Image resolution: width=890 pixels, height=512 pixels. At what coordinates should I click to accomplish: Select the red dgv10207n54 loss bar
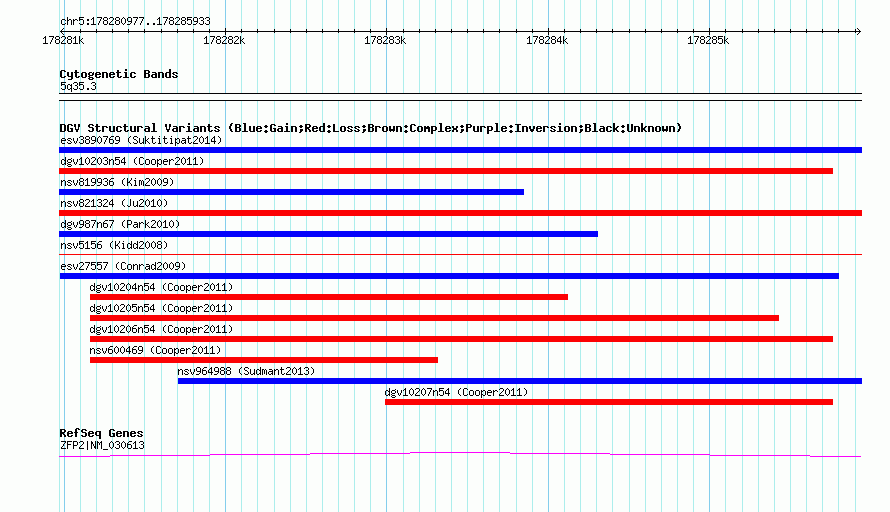[609, 402]
